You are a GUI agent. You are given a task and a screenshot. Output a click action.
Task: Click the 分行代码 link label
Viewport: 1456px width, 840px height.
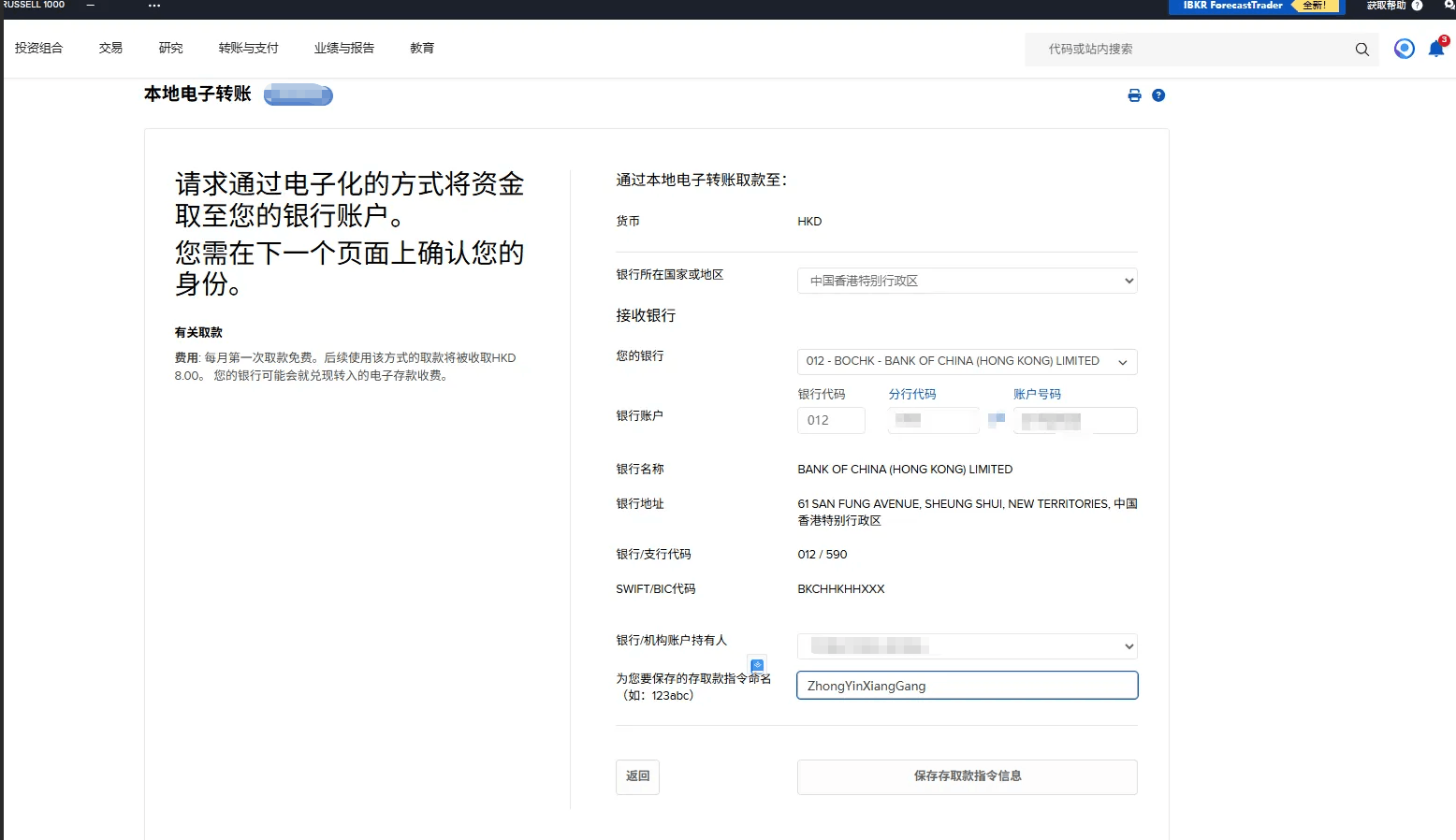912,395
